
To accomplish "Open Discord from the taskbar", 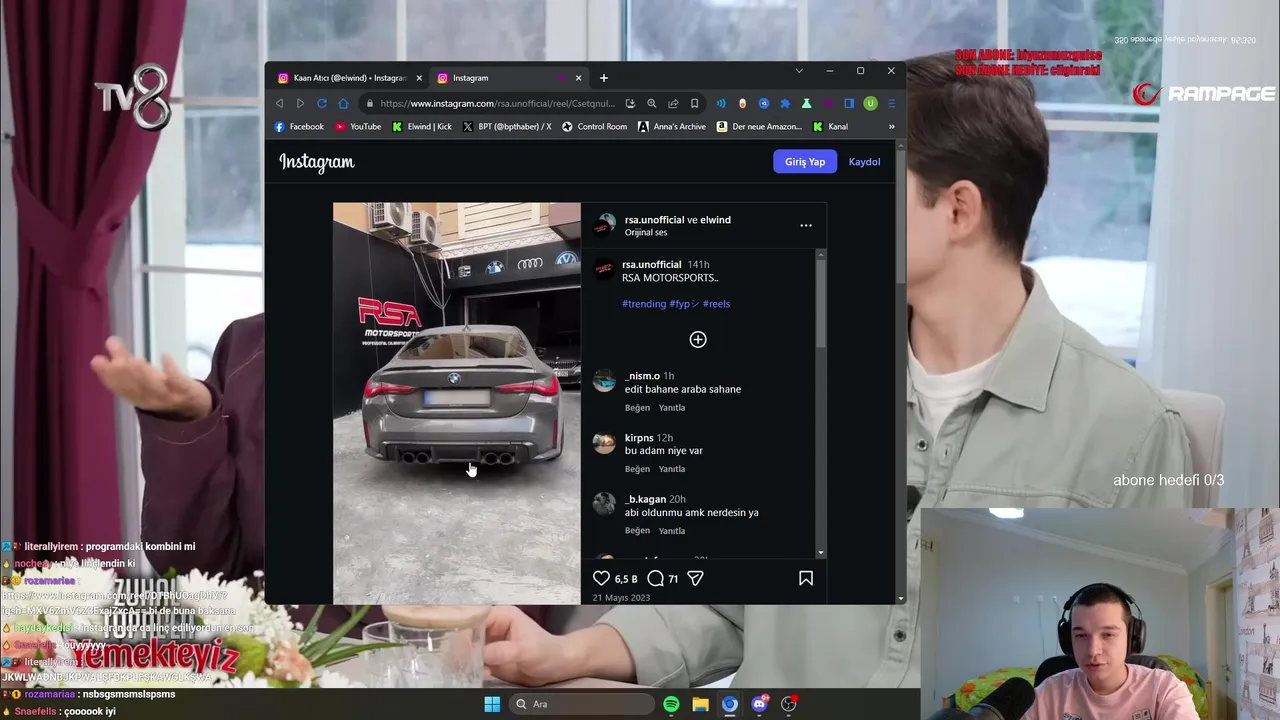I will point(759,704).
